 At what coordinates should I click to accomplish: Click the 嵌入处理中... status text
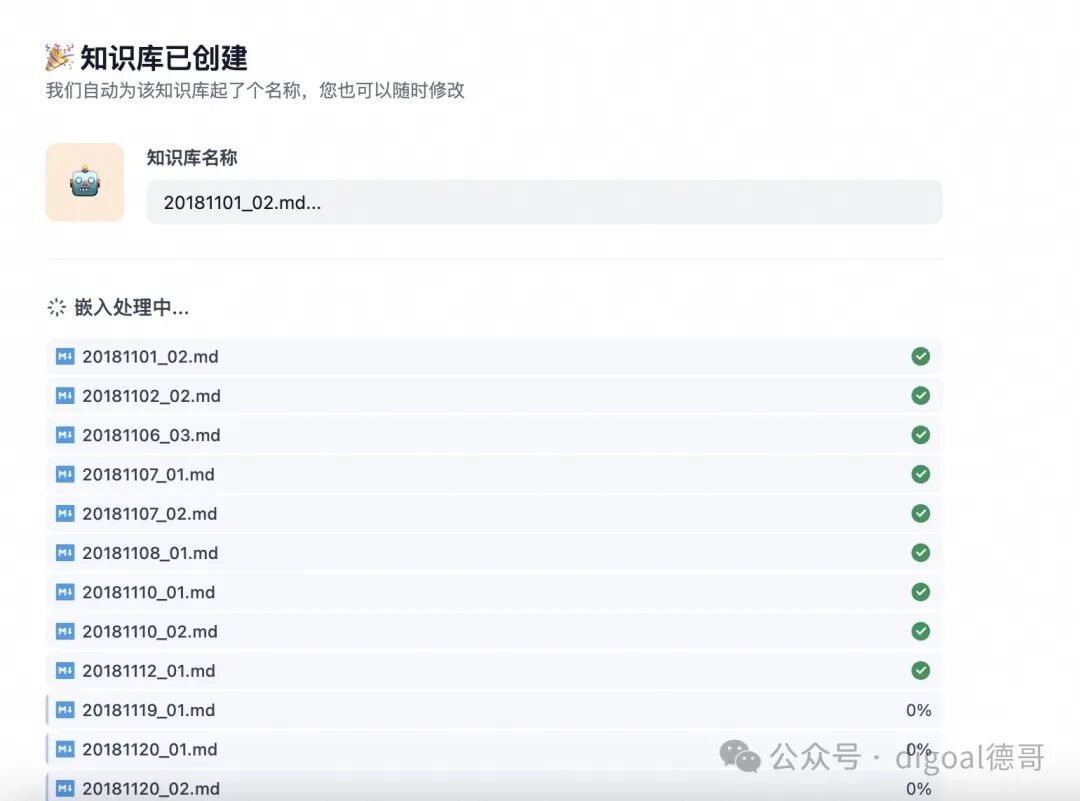coord(132,307)
